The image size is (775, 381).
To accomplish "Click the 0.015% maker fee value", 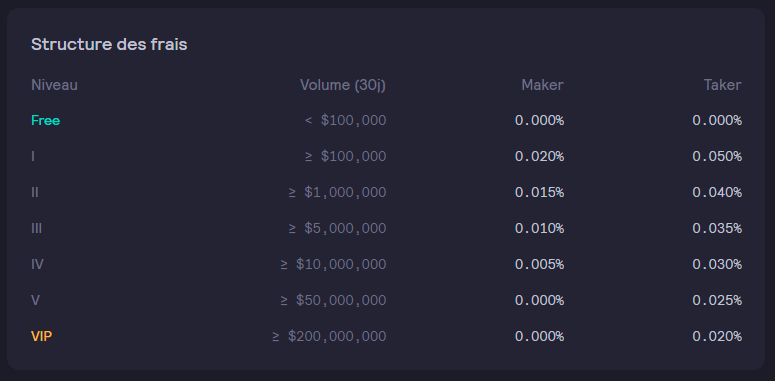I will [x=539, y=193].
